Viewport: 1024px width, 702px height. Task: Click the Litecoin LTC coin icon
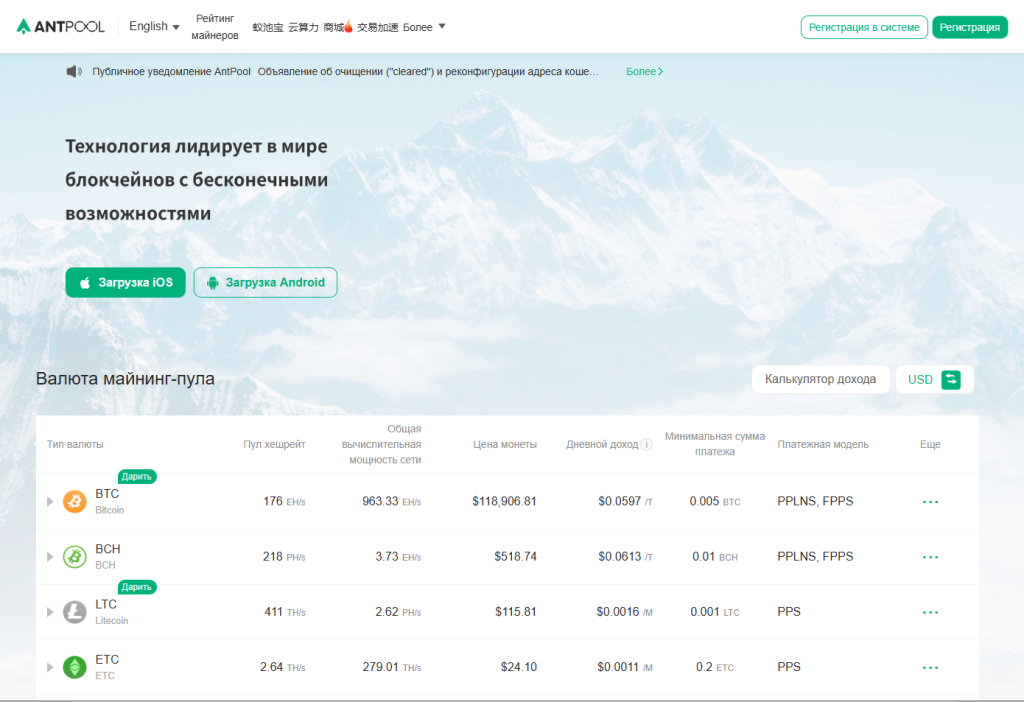click(75, 612)
